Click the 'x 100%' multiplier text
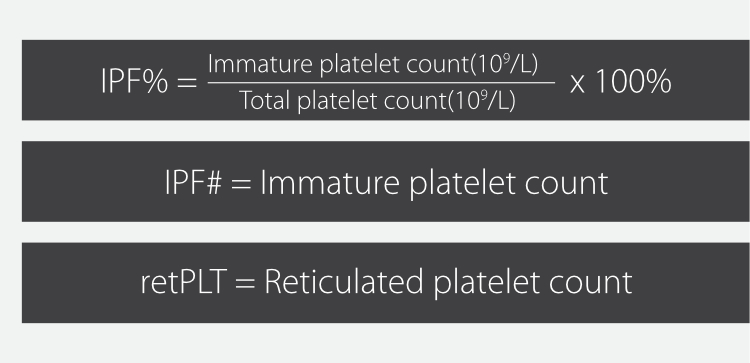 tap(621, 81)
